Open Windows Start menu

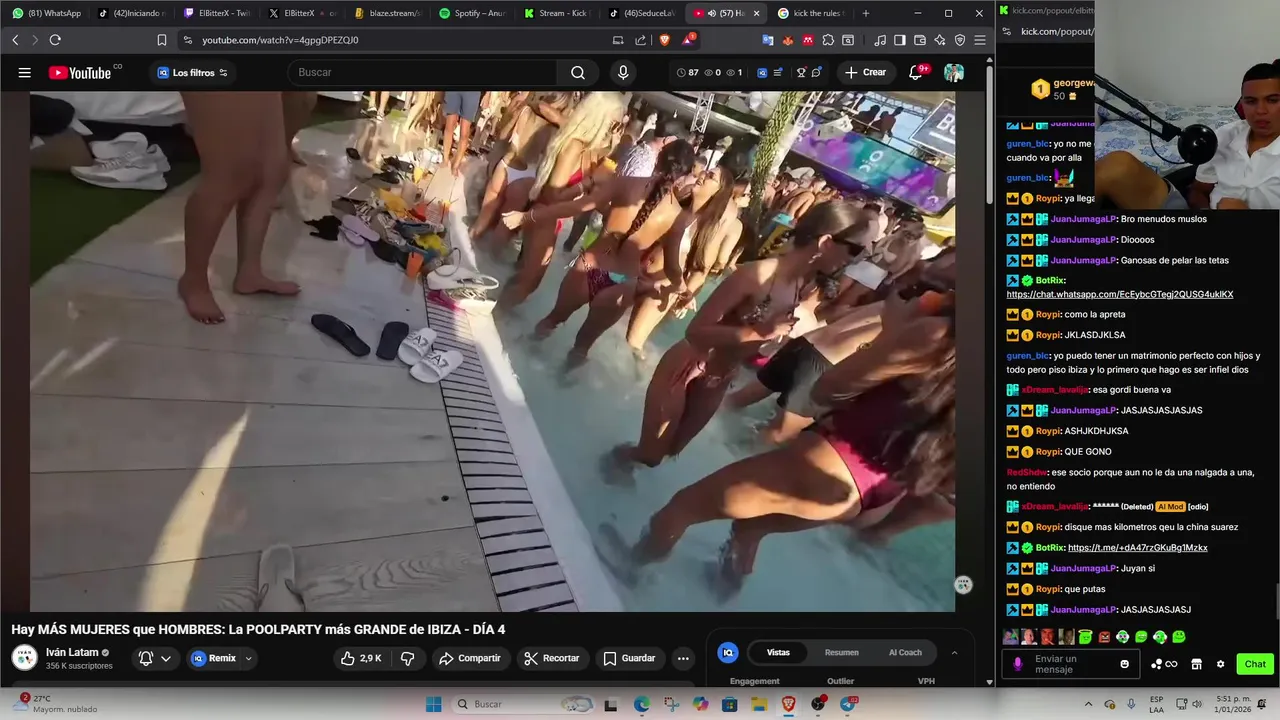[433, 704]
